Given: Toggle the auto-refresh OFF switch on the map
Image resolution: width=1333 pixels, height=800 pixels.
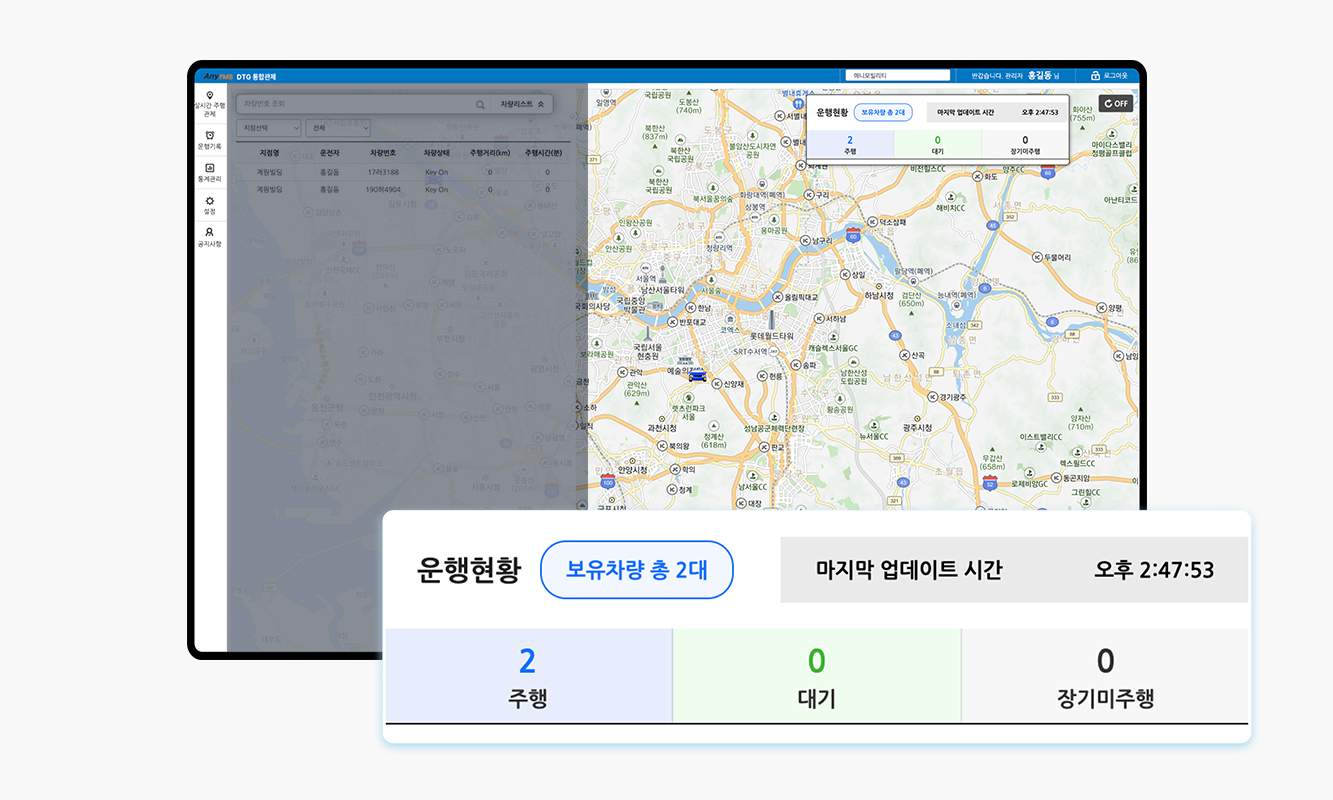Looking at the screenshot, I should point(1115,103).
